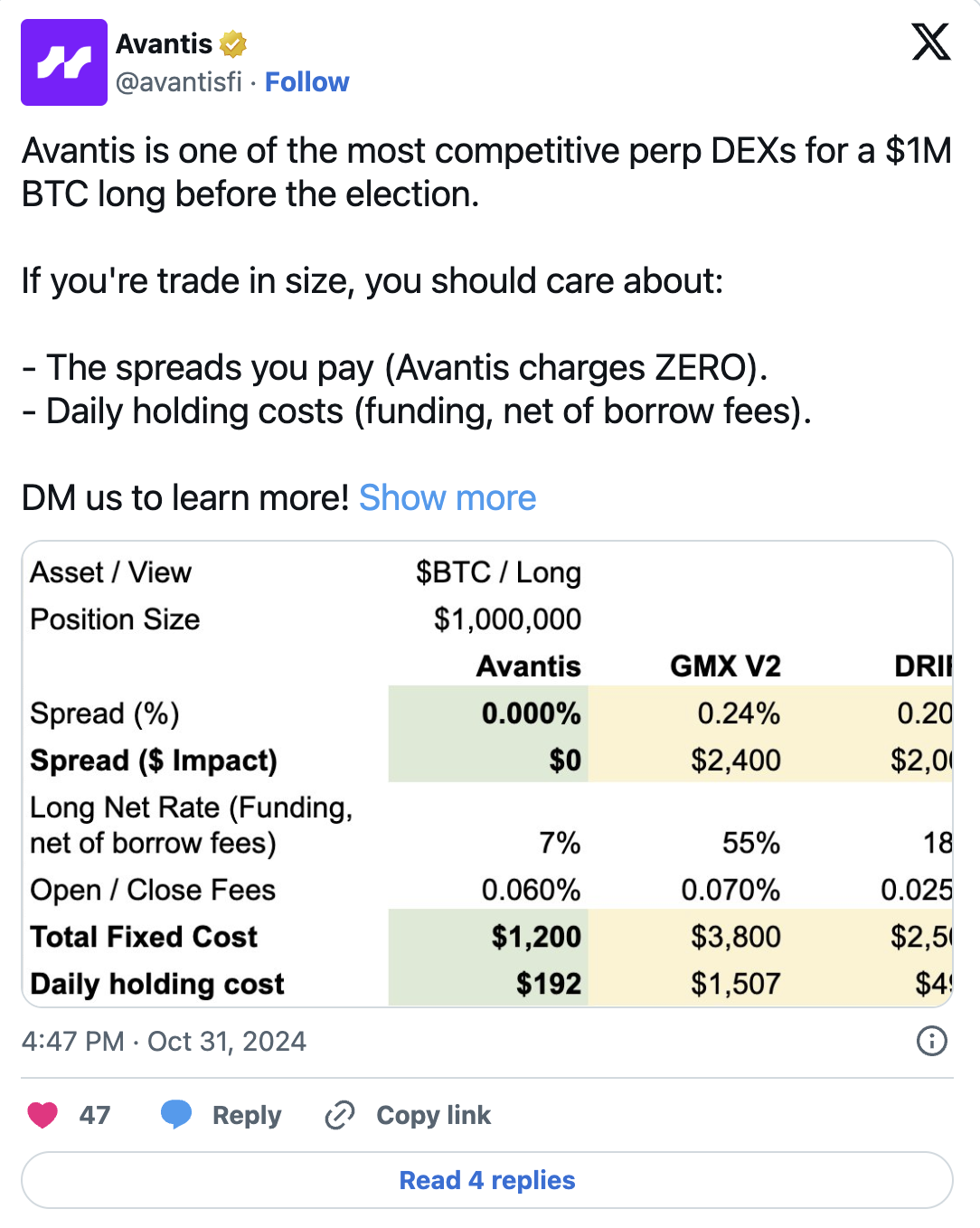The height and width of the screenshot is (1228, 980).
Task: Click the X logo icon
Action: click(x=930, y=43)
